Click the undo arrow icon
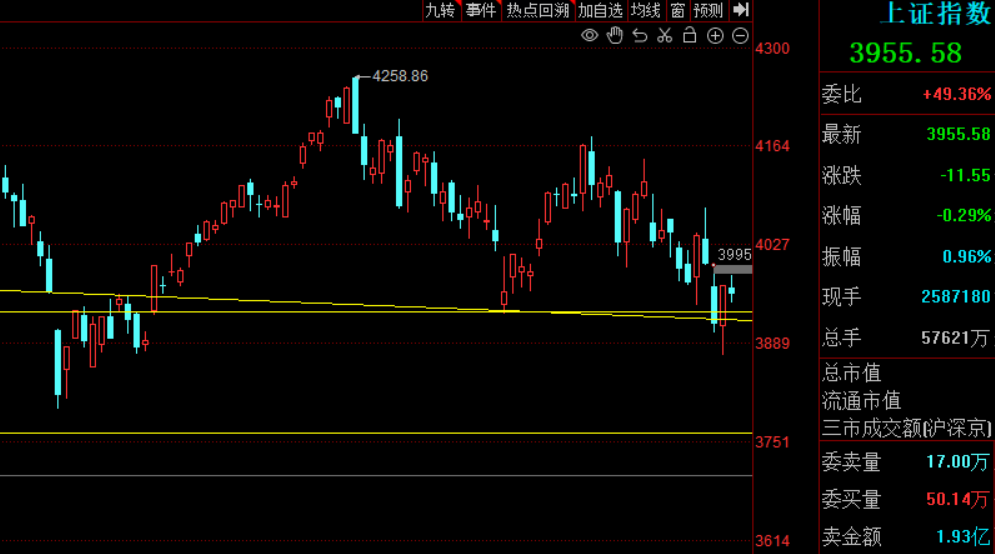 point(640,36)
